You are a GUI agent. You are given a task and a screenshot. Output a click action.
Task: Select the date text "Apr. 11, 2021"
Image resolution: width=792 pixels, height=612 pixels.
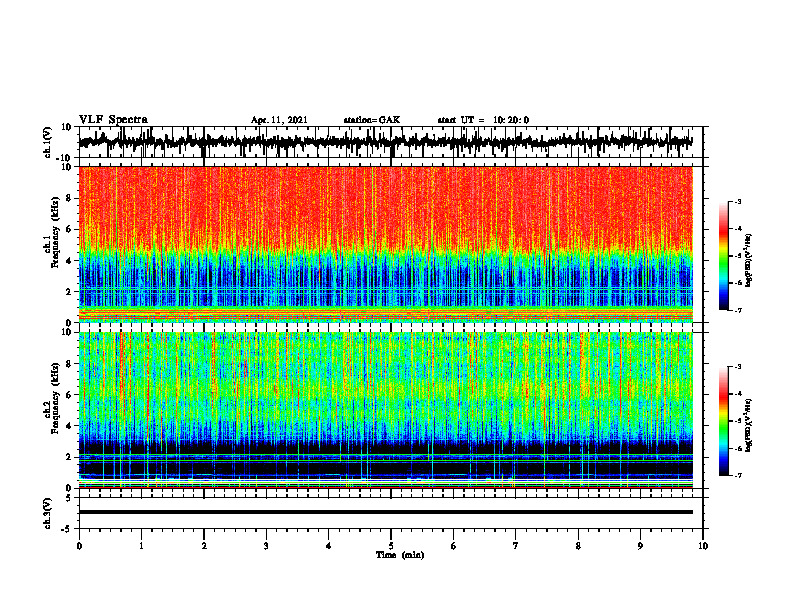click(279, 120)
